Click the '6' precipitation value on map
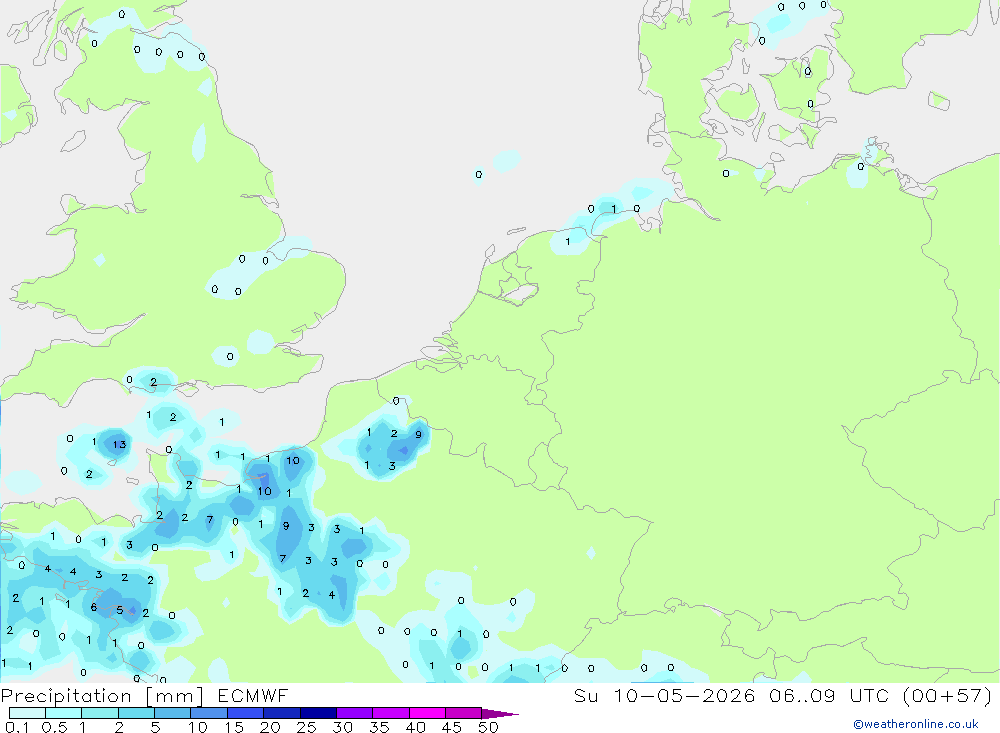Image resolution: width=1000 pixels, height=733 pixels. (x=94, y=607)
